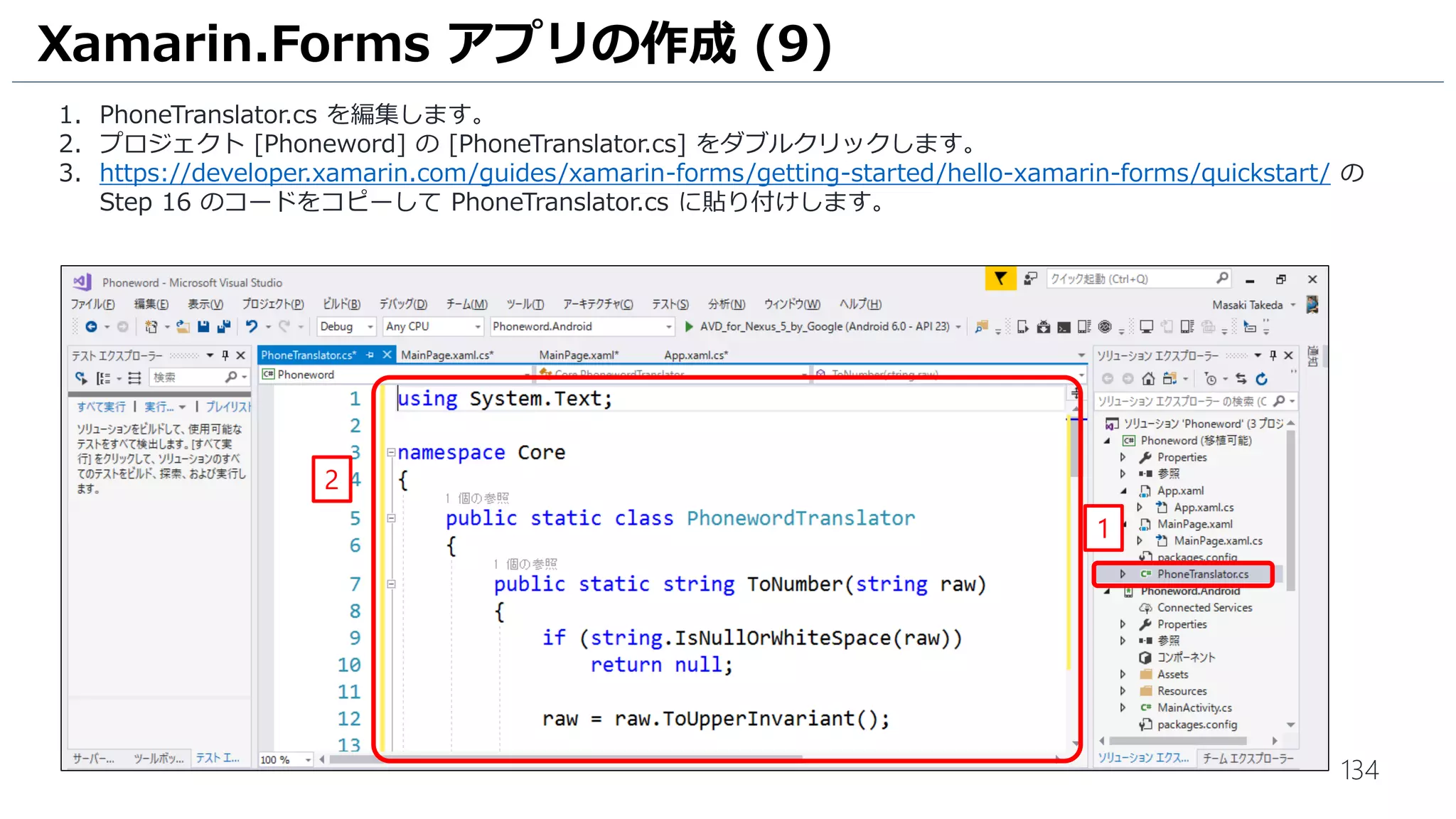1456x819 pixels.
Task: Click the Solution and Folders view switch icon
Action: [x=1169, y=378]
